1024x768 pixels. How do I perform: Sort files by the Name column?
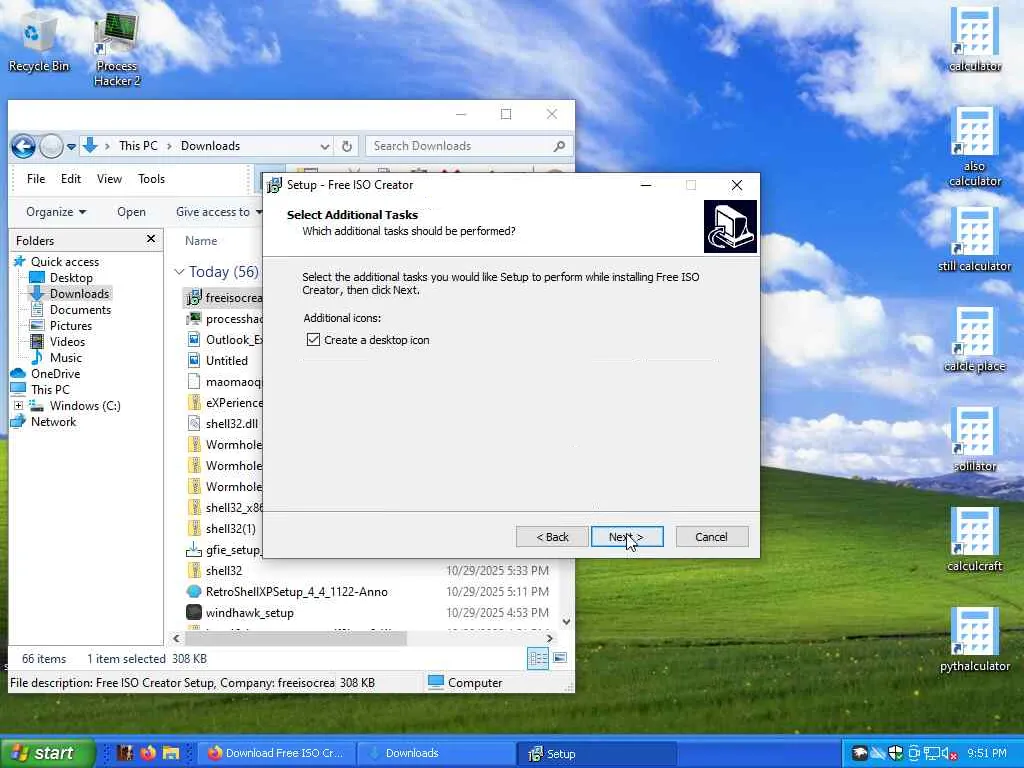[x=200, y=241]
